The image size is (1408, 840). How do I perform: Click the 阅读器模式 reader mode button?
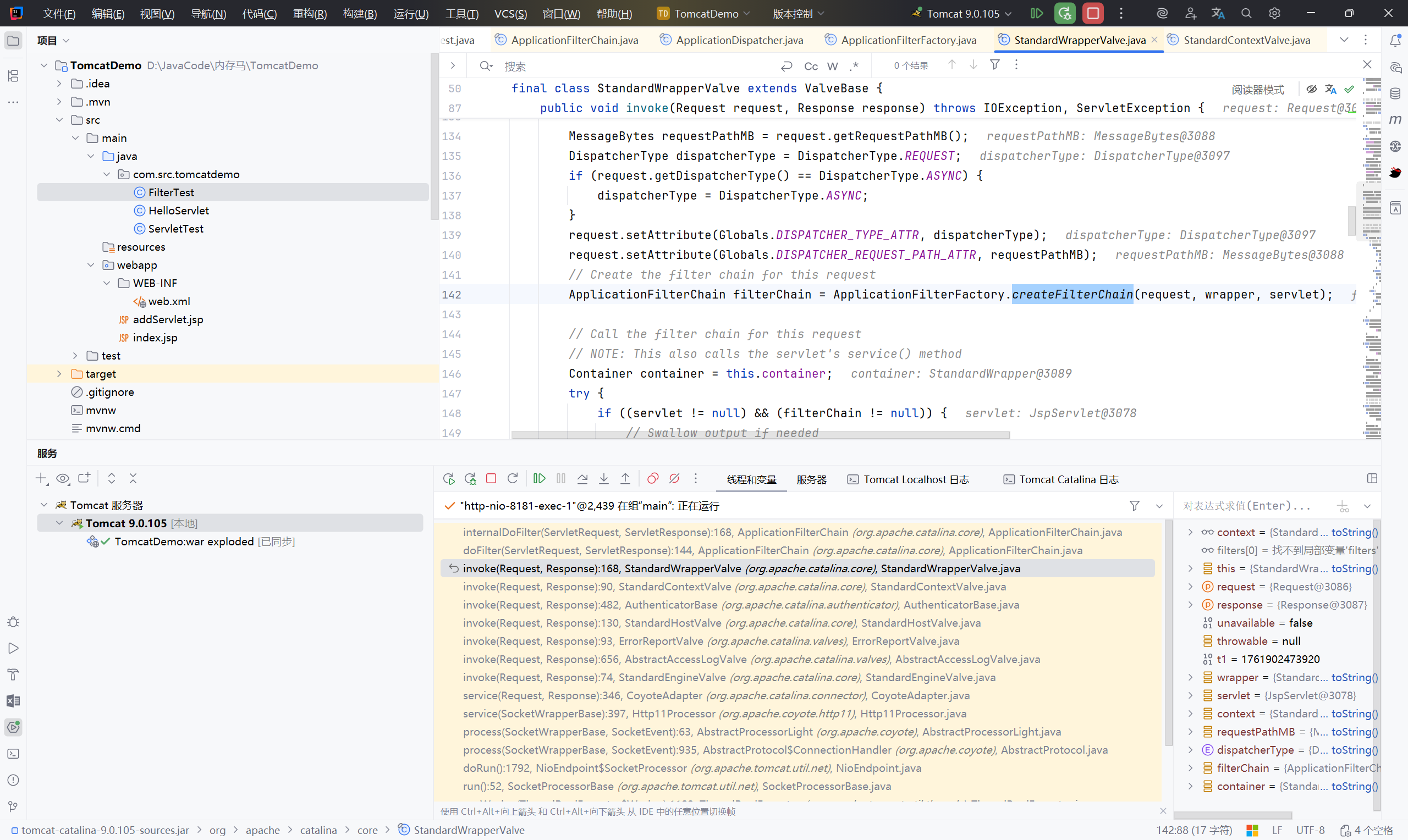(x=1257, y=90)
